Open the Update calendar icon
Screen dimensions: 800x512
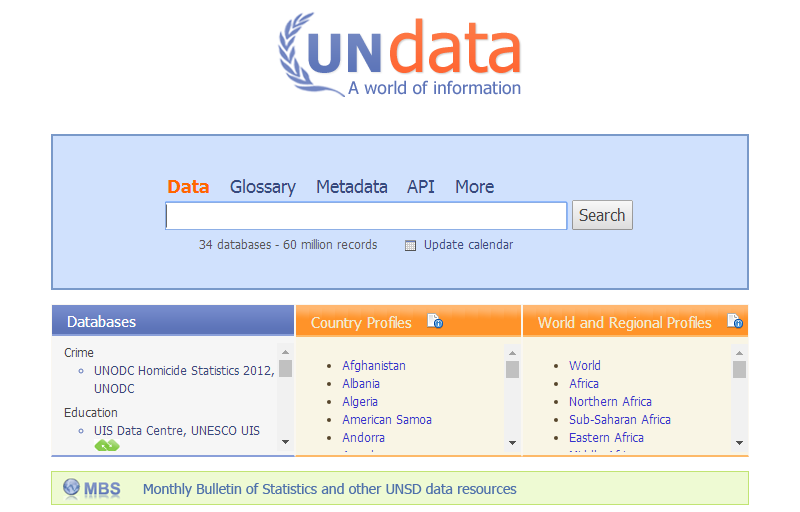point(410,246)
